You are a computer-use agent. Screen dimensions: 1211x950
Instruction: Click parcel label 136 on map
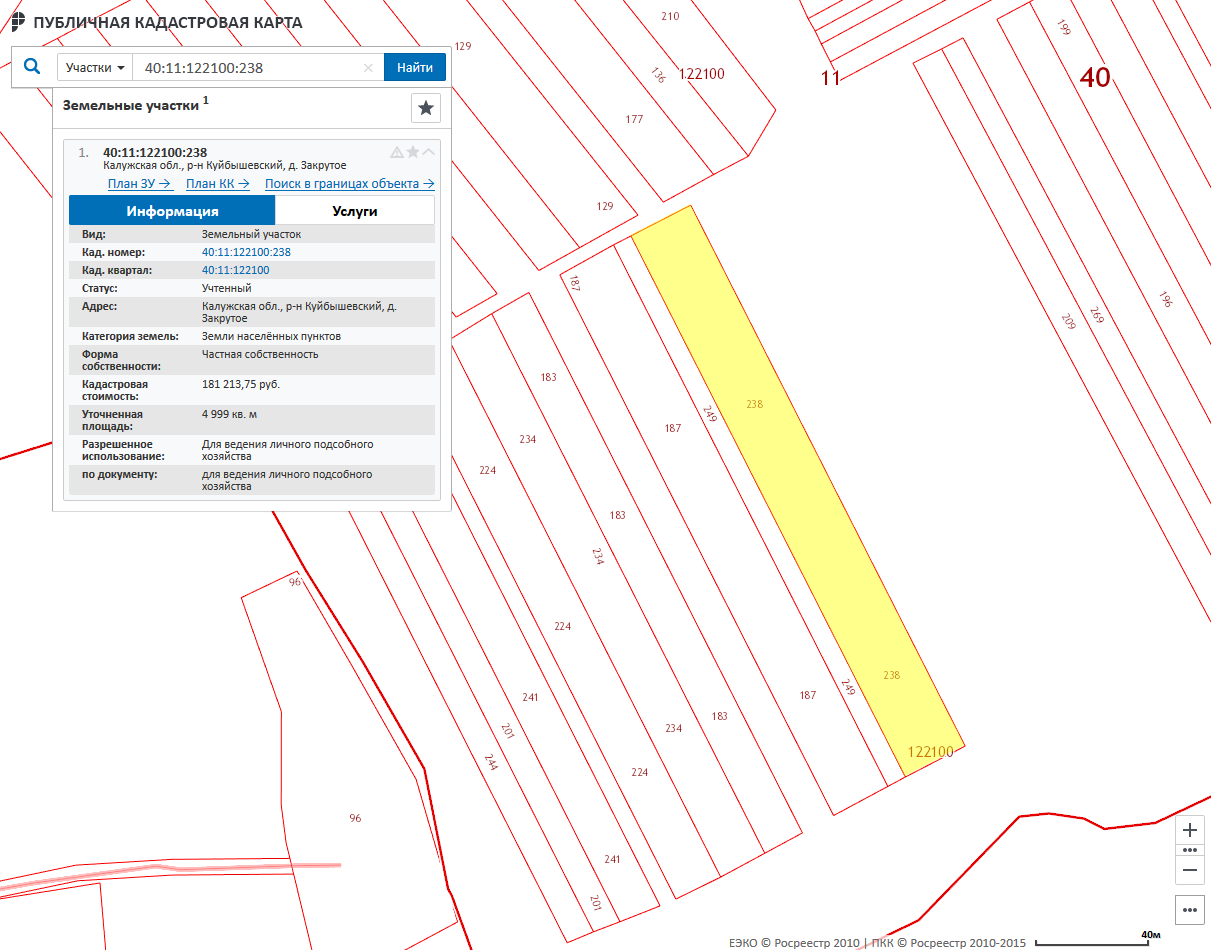(x=657, y=75)
